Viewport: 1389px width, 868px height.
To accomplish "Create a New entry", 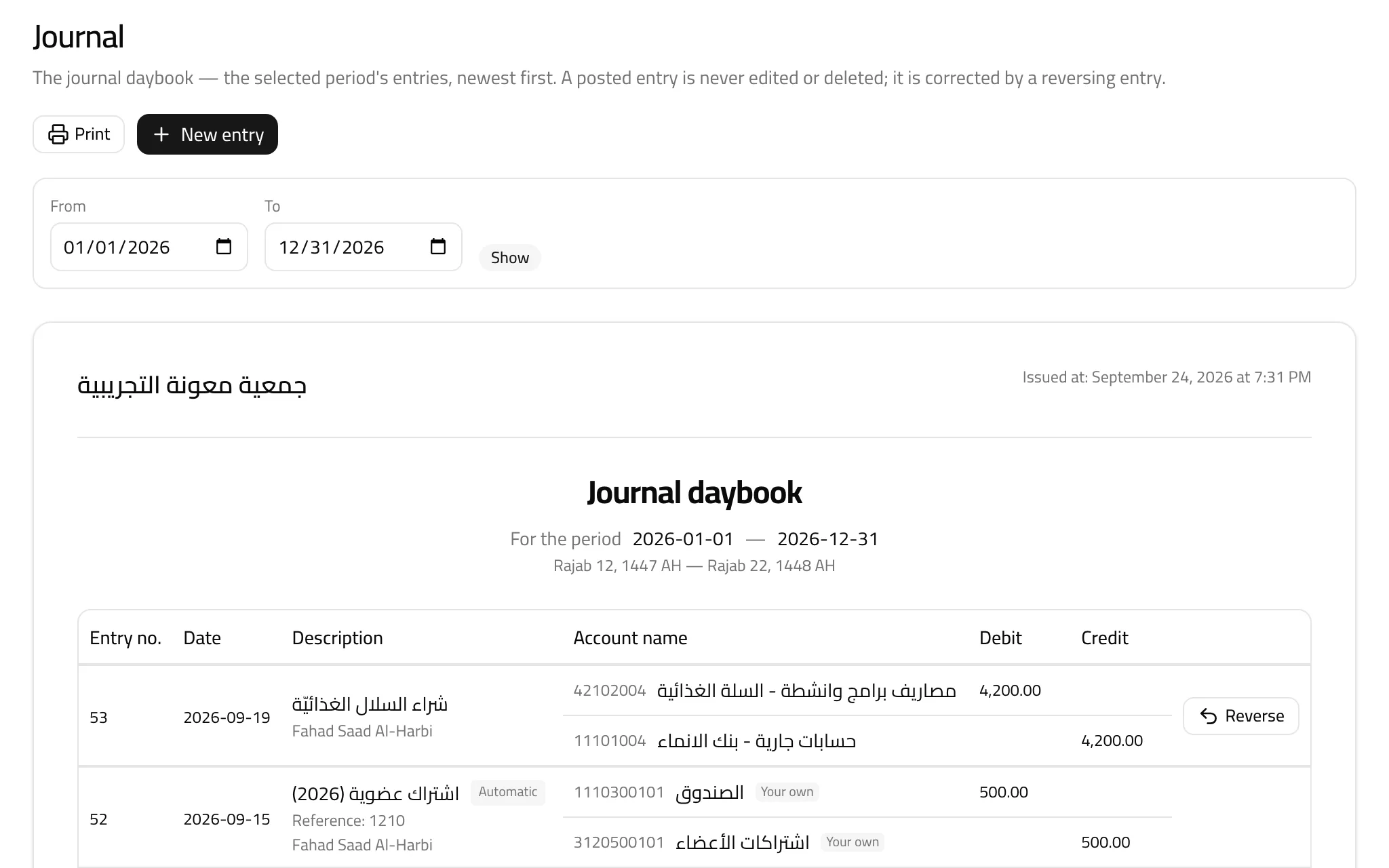I will tap(208, 134).
